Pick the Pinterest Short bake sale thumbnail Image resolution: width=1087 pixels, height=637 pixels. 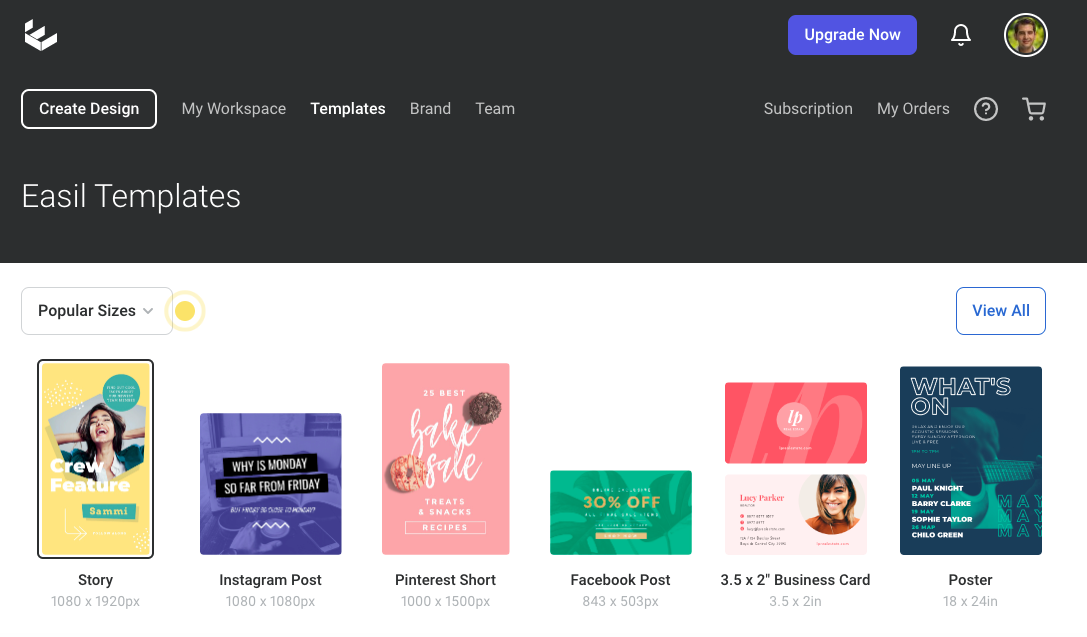click(x=446, y=458)
